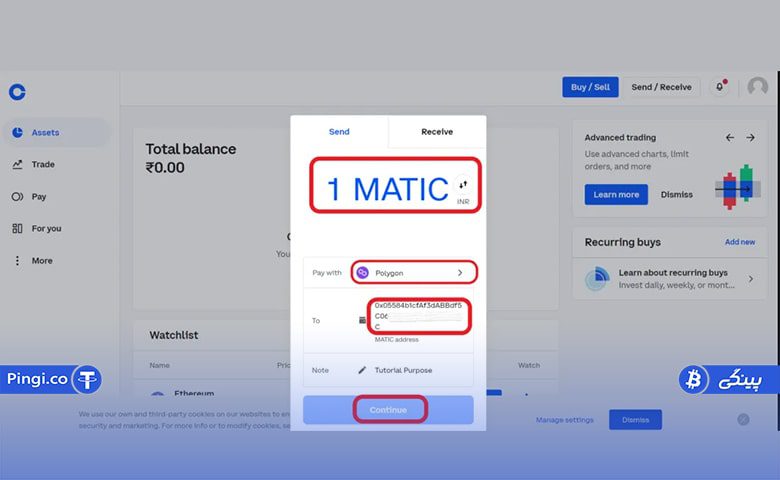The width and height of the screenshot is (780, 480).
Task: Click the Continue button
Action: 388,410
